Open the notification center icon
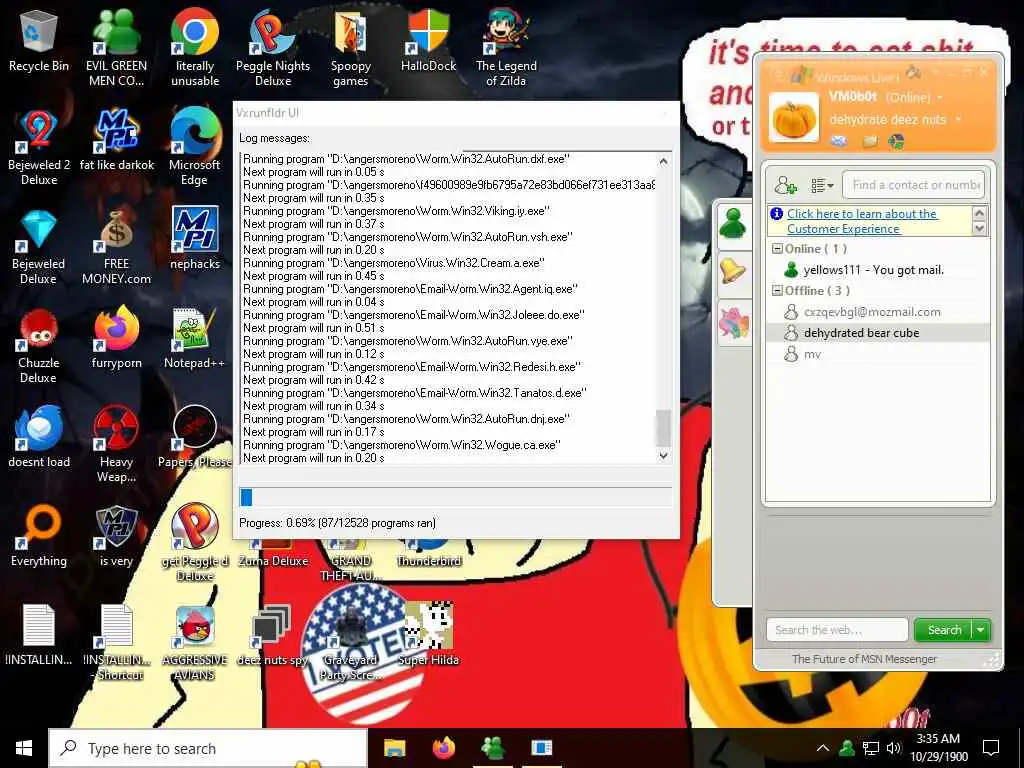Viewport: 1024px width, 768px height. (x=991, y=748)
